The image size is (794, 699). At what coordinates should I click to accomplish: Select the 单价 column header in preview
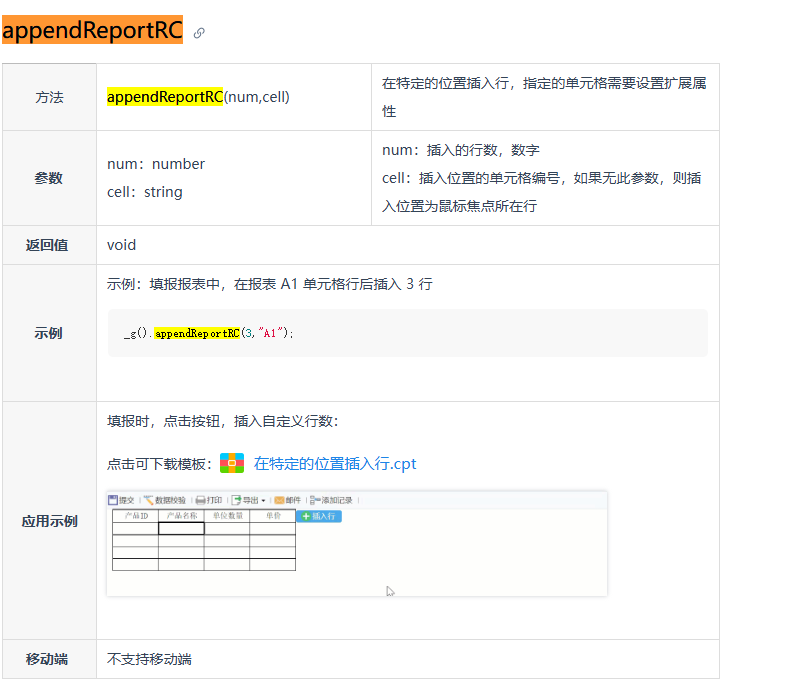click(272, 516)
